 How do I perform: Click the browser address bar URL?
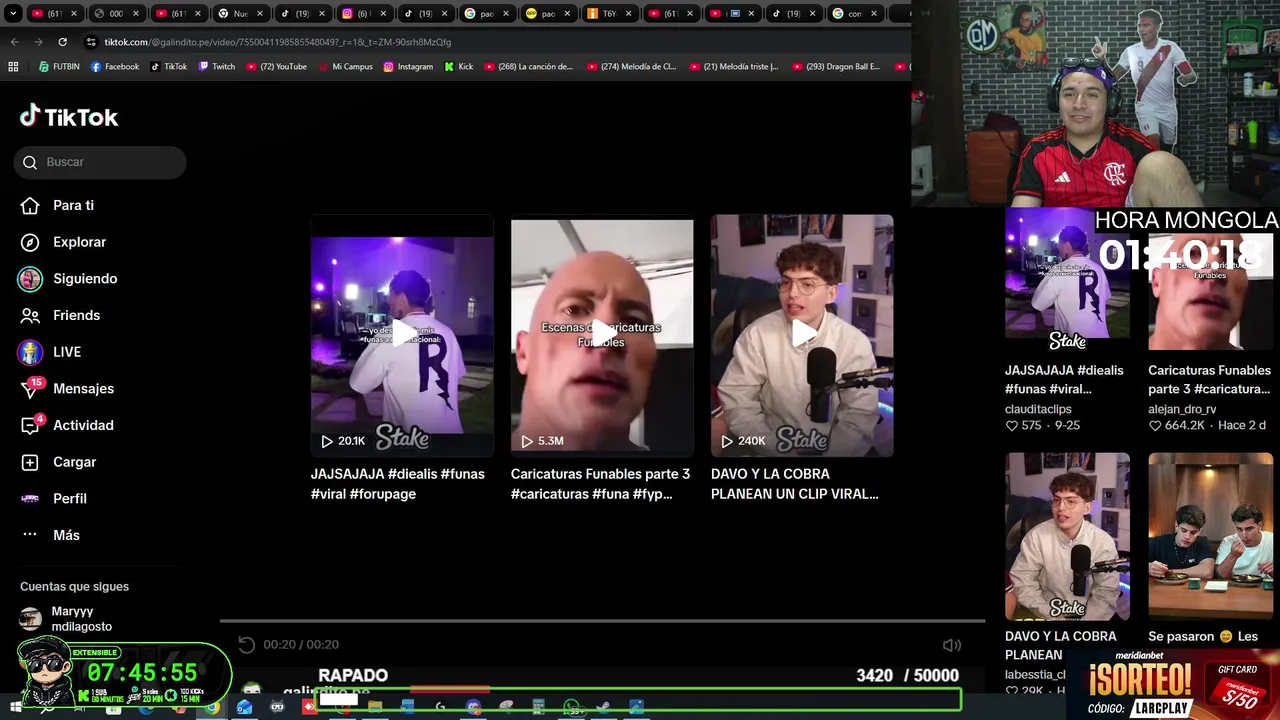[278, 42]
